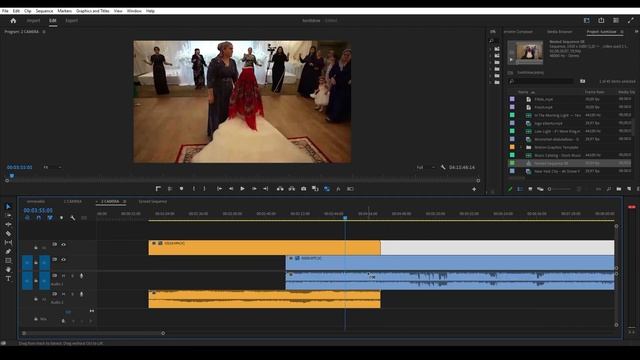Hide the second video track eye
The image size is (640, 360).
click(x=64, y=260)
